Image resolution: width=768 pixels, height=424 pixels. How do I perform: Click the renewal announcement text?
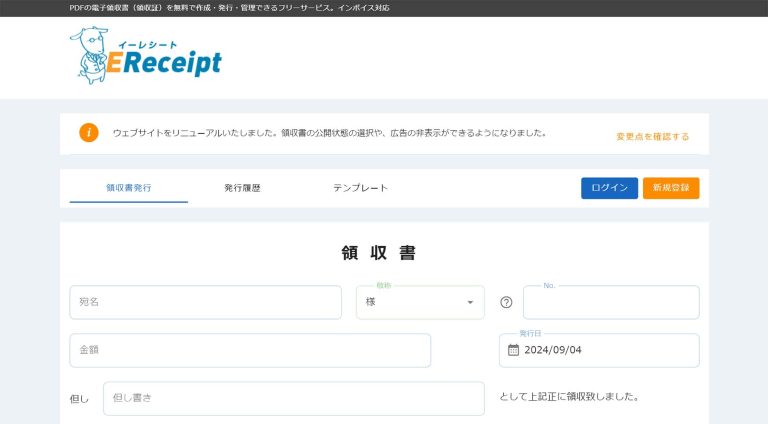coord(329,133)
